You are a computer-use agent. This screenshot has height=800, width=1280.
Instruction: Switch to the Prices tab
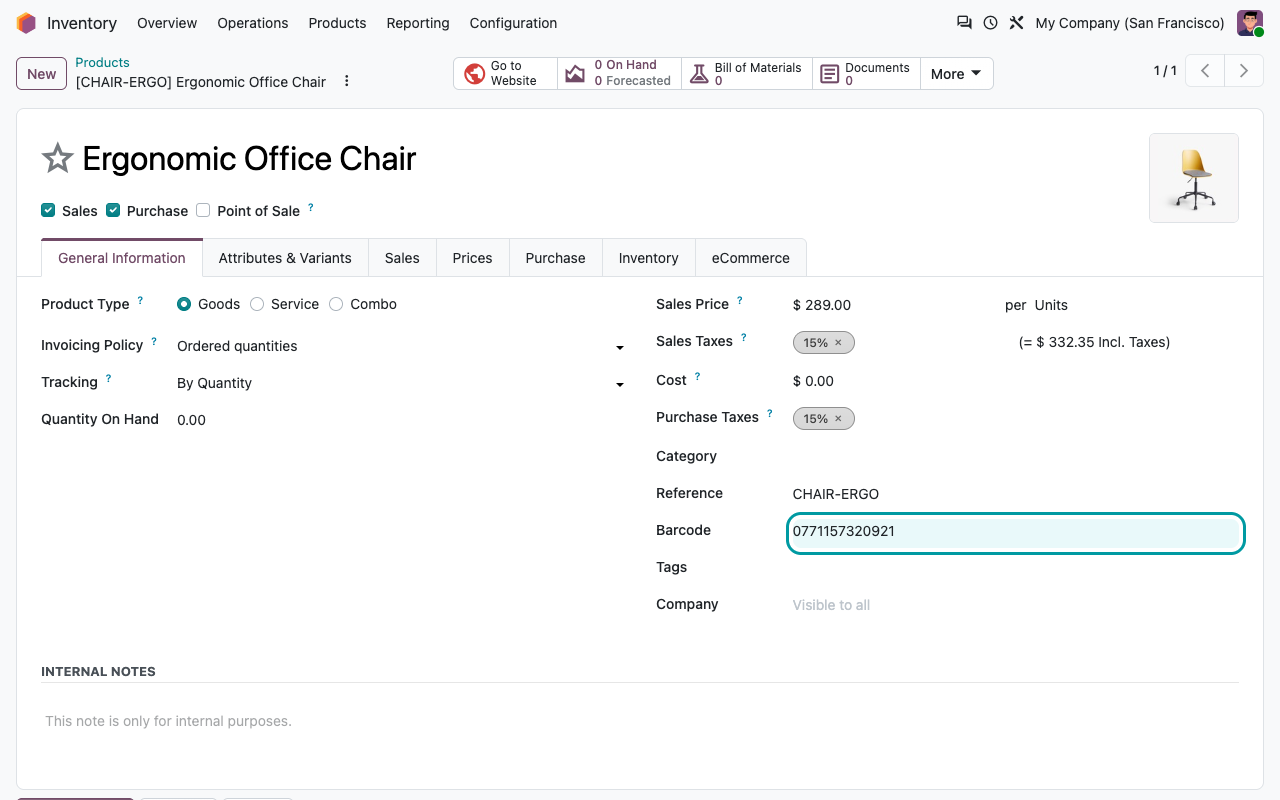(472, 258)
